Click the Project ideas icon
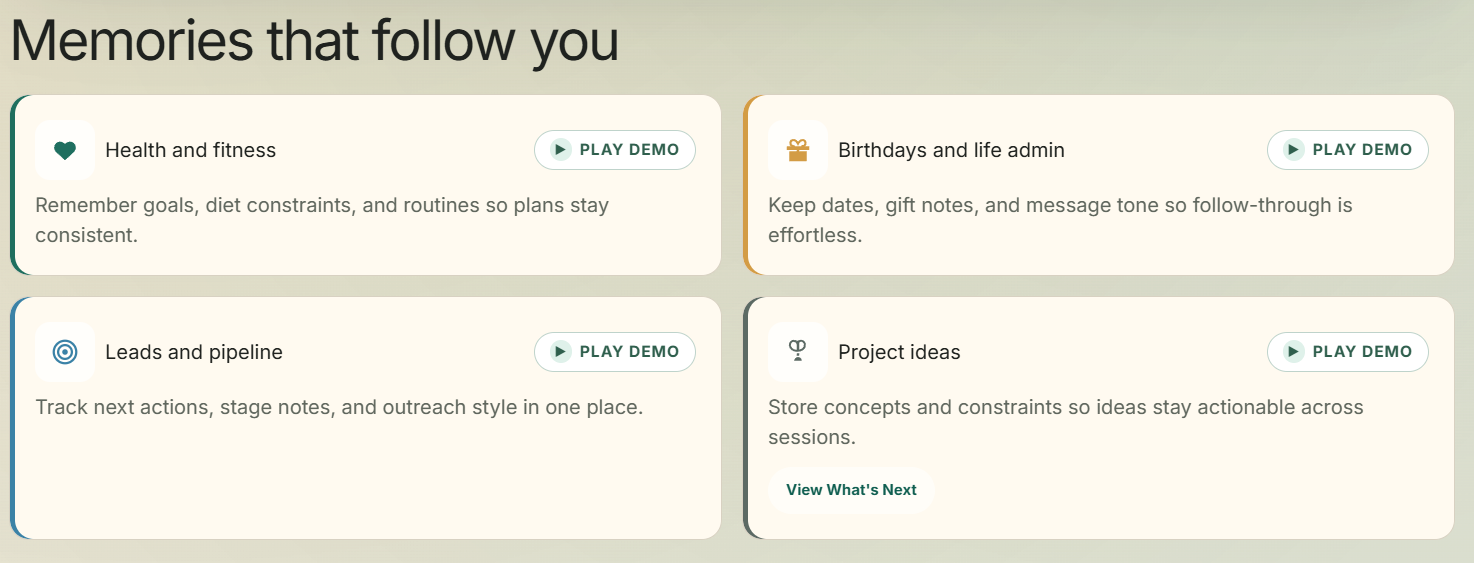Screen dimensions: 1474x563 coord(797,352)
